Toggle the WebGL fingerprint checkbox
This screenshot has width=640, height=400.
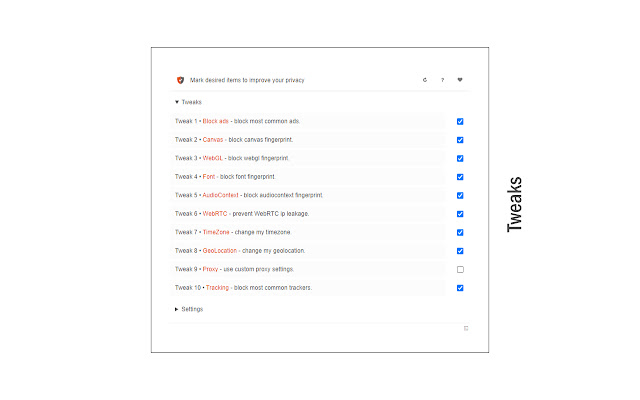pos(460,158)
